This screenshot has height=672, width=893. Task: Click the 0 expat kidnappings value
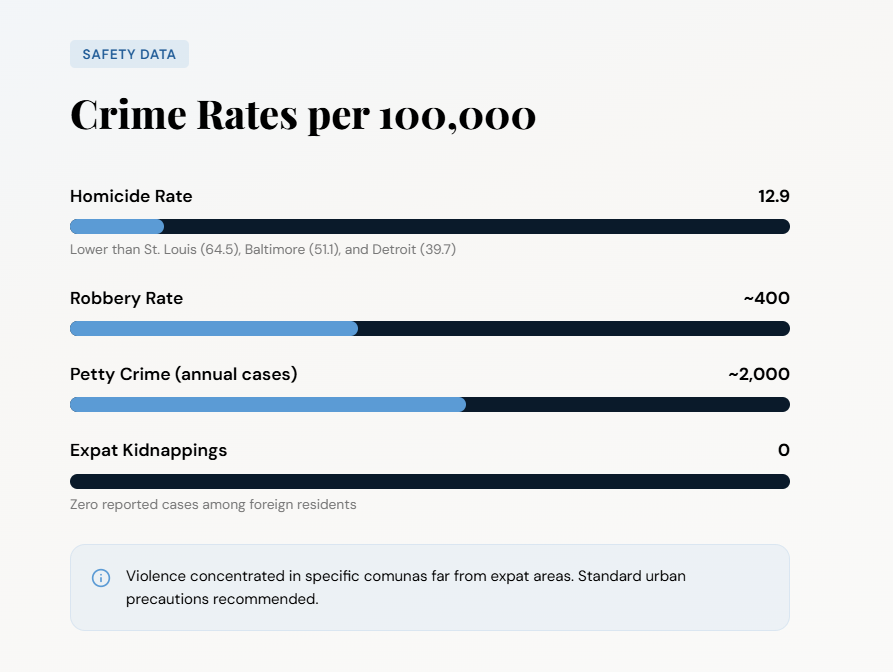783,450
